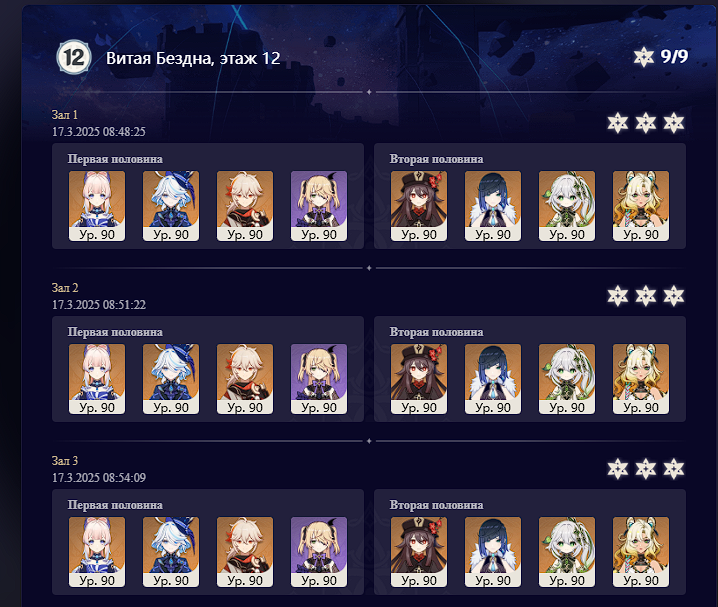Open Kazuha's card in Зал 1 first half
The image size is (718, 607).
coord(245,206)
